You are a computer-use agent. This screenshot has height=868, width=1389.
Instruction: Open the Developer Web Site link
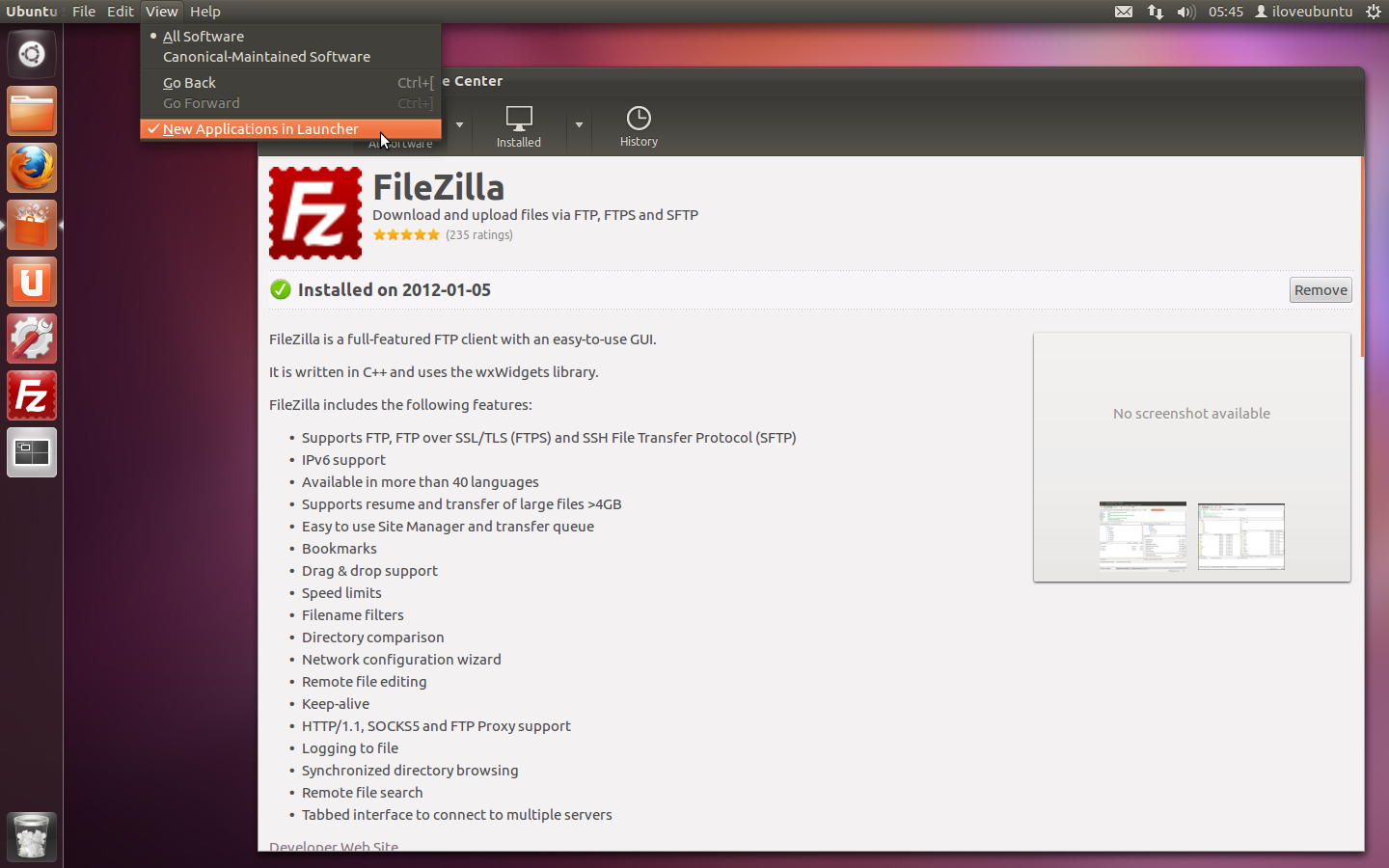click(334, 845)
